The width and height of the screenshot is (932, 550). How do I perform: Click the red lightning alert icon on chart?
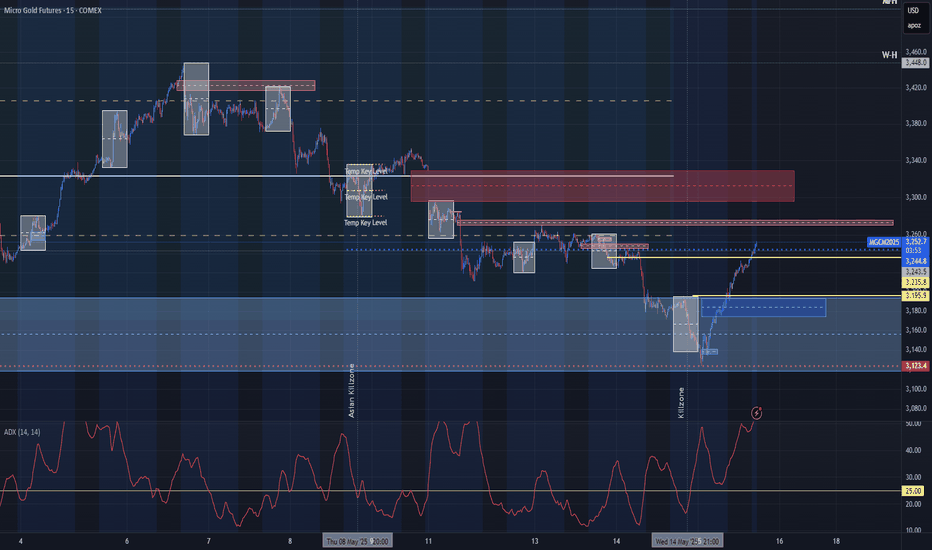coord(756,413)
